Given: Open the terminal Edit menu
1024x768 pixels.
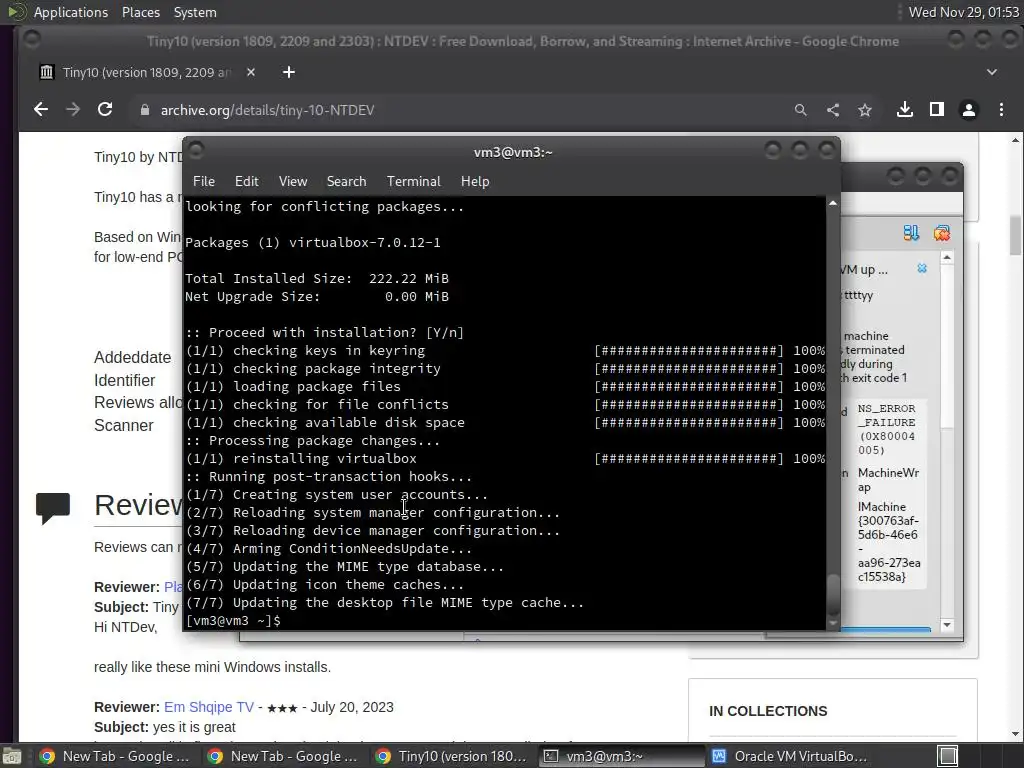Looking at the screenshot, I should (246, 181).
